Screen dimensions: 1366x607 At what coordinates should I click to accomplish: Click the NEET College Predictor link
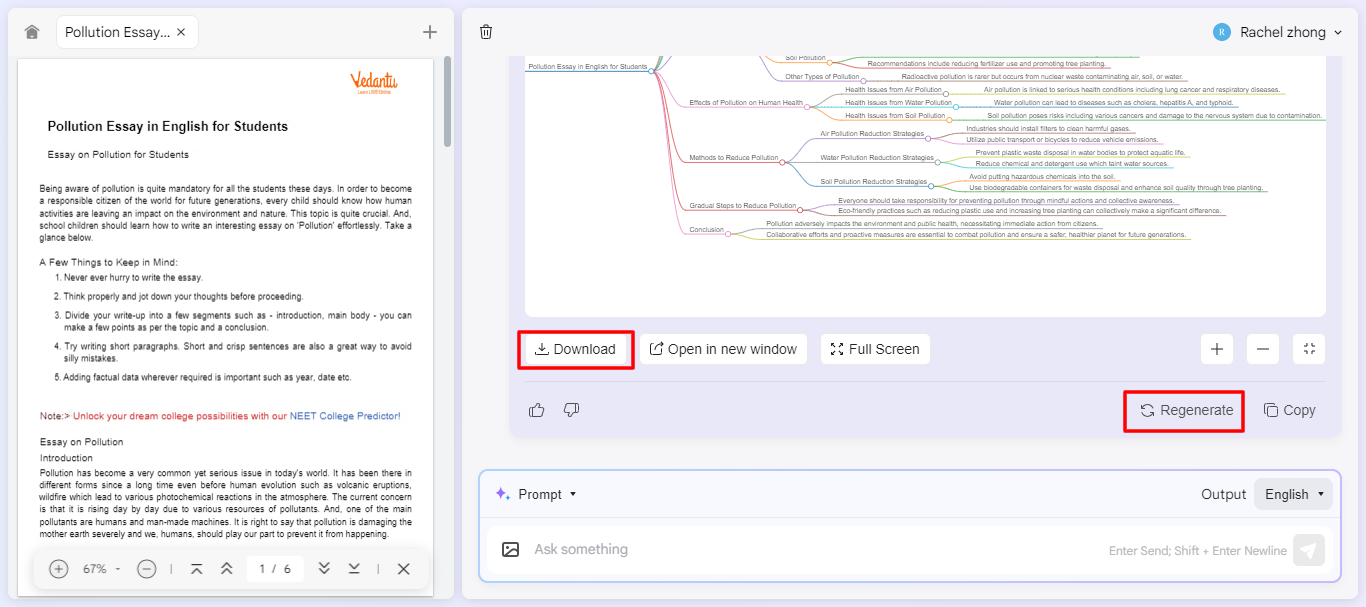(344, 416)
